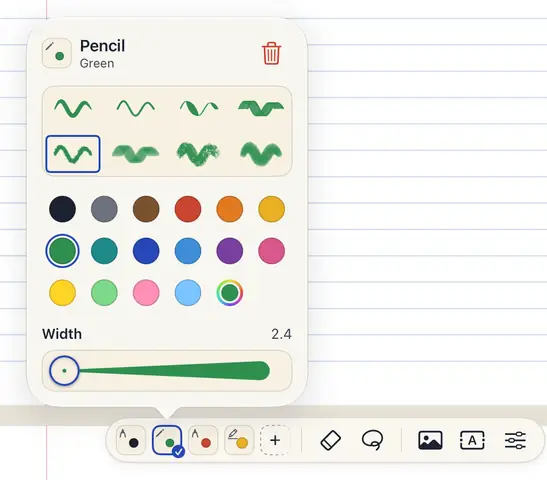
Task: Pick the red color swatch
Action: [x=188, y=209]
